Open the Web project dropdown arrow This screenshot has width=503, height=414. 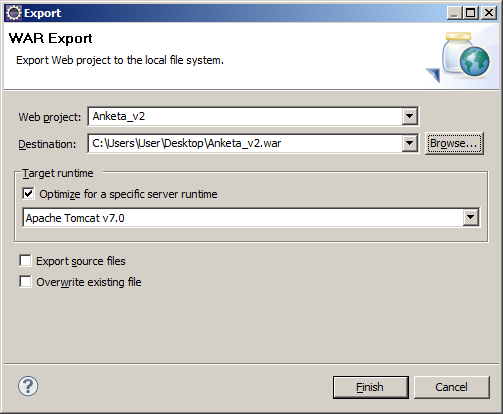click(409, 116)
